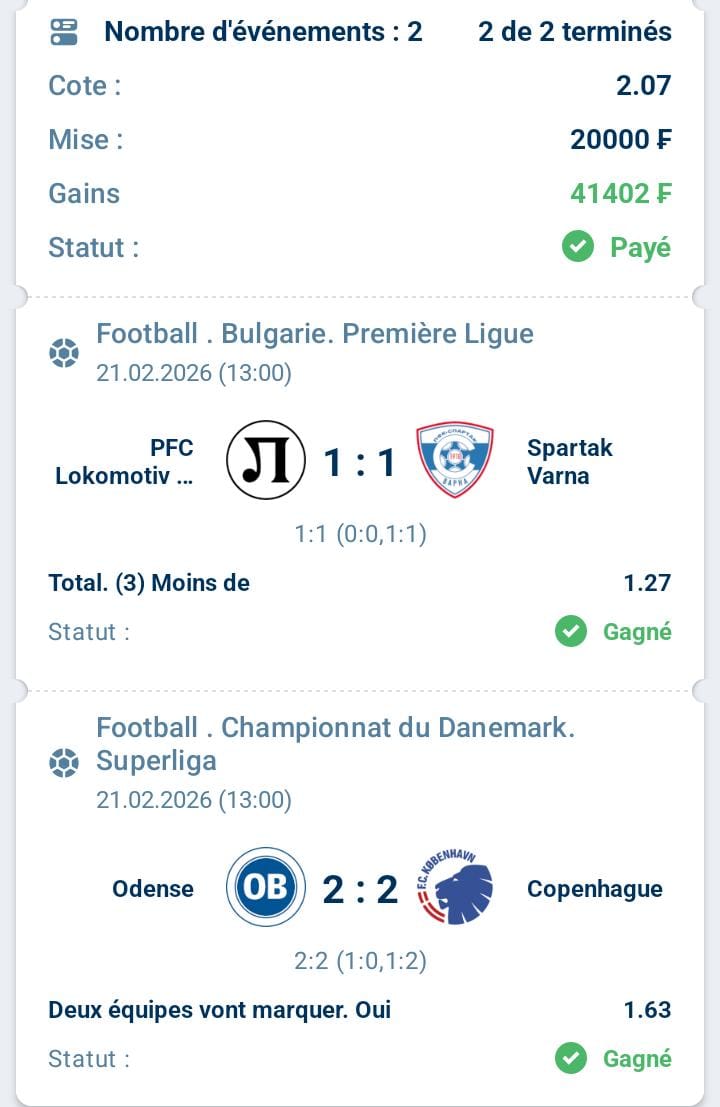This screenshot has width=720, height=1107.
Task: Tap the Spartak Varna club crest
Action: point(455,460)
